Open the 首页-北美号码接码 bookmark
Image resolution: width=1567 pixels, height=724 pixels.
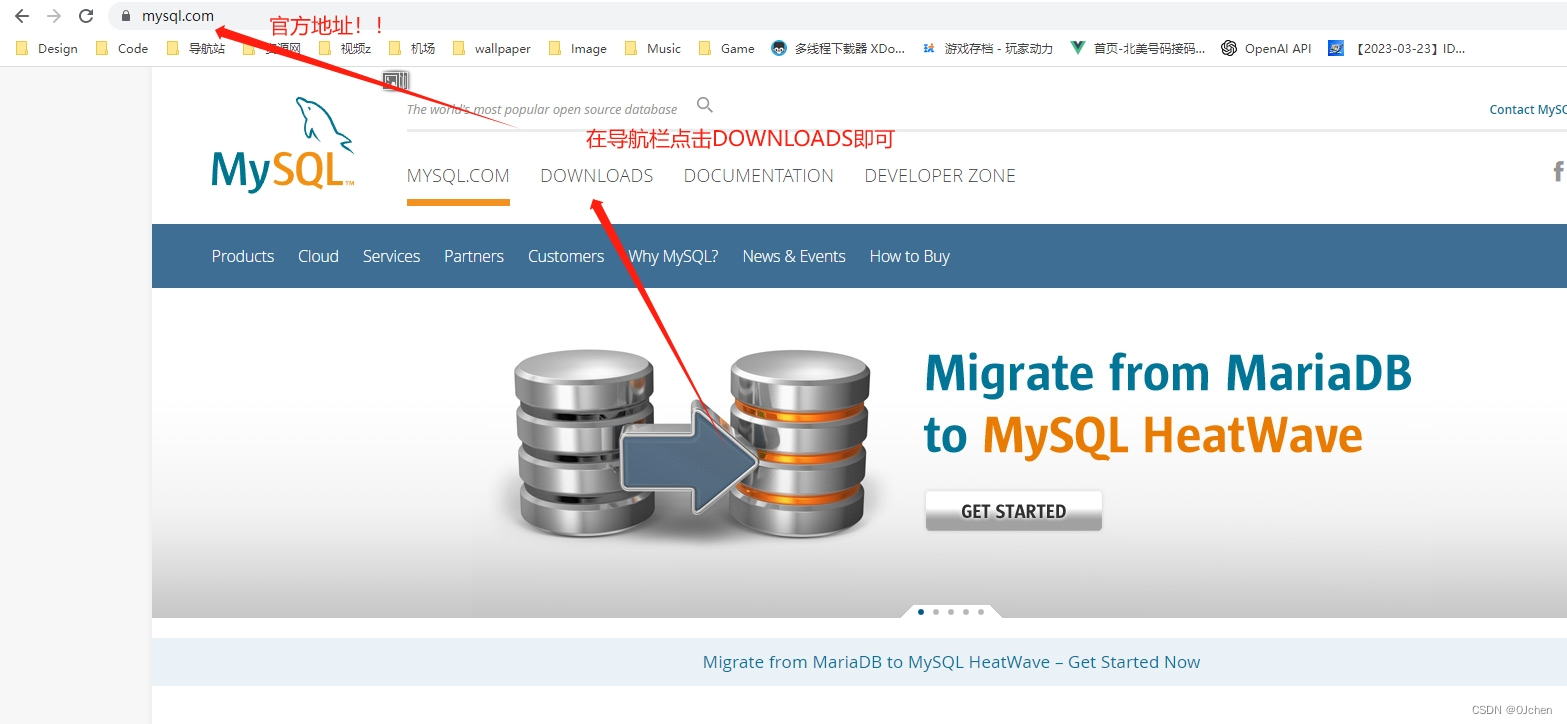pos(1138,48)
